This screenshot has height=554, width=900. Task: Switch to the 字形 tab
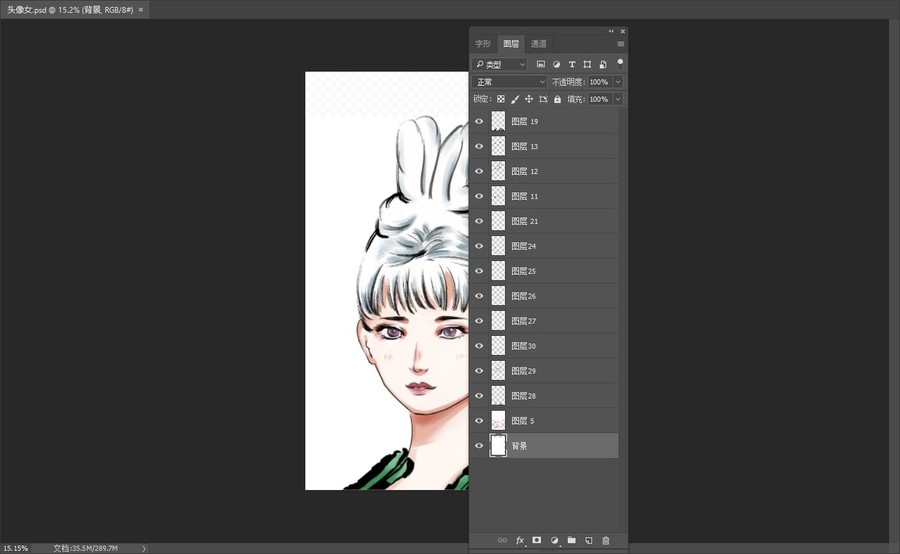pyautogui.click(x=483, y=44)
